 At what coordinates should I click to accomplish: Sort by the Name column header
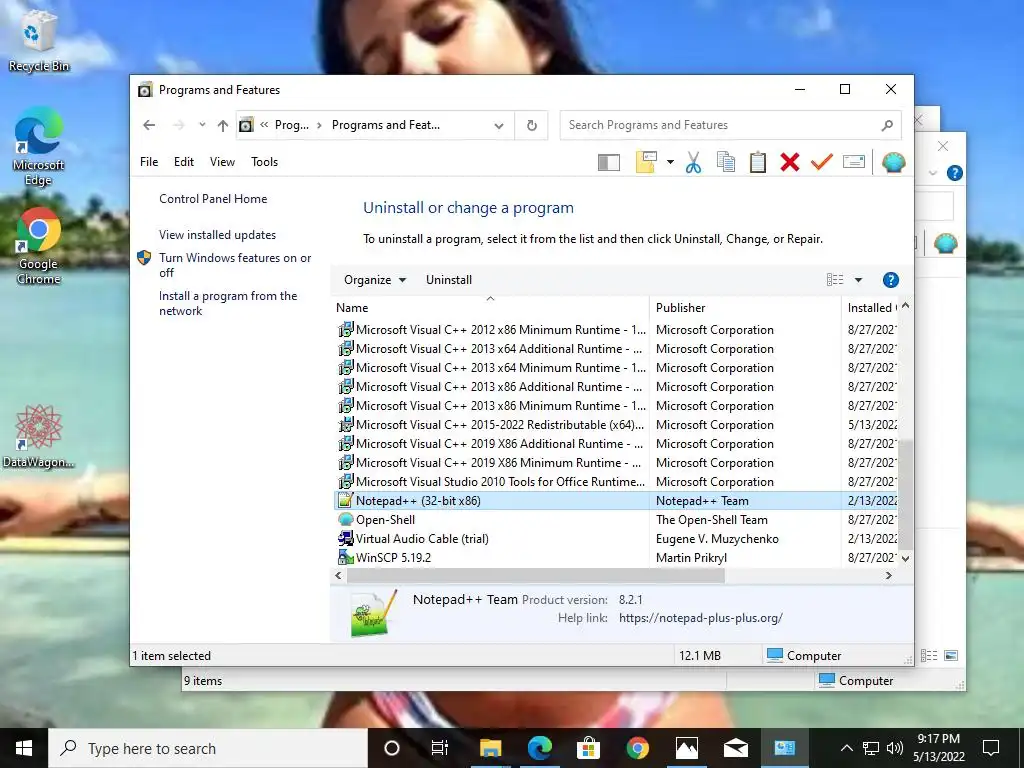coord(490,308)
